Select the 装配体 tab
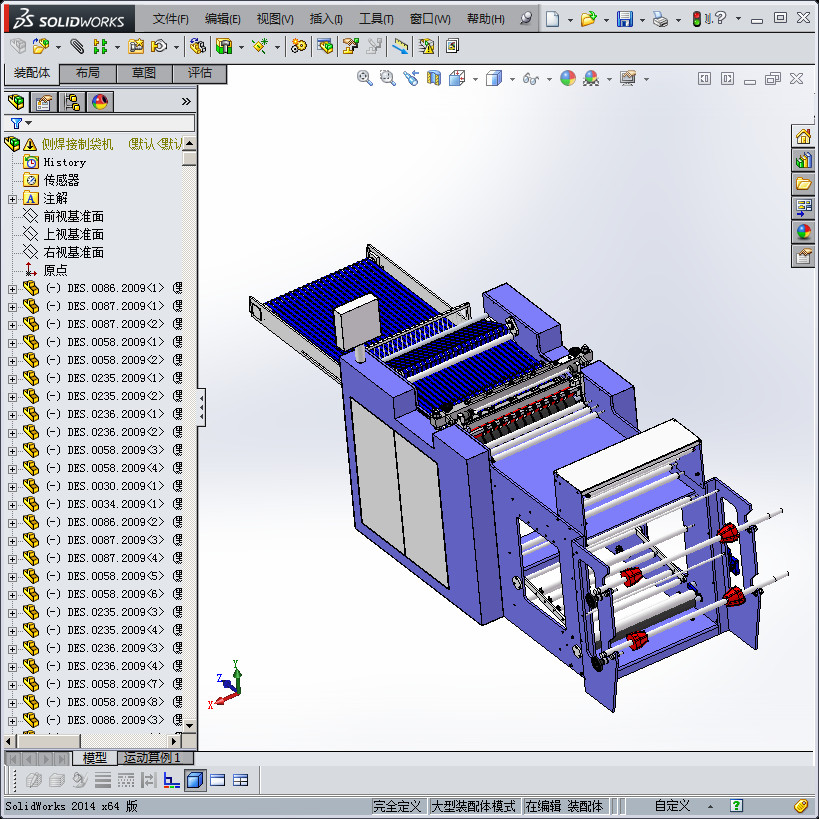Screen dimensions: 819x819 pyautogui.click(x=32, y=73)
